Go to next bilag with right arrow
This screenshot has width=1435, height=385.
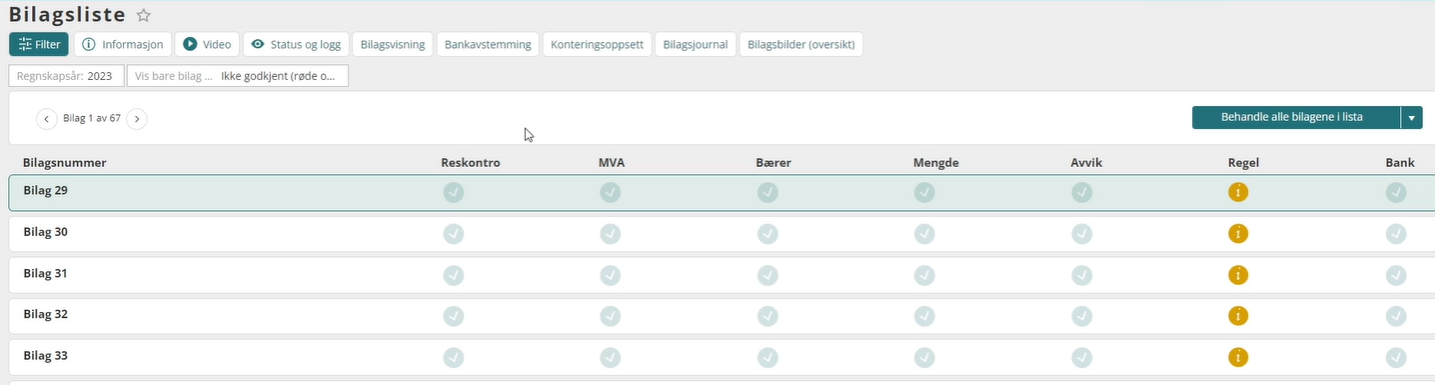(137, 119)
